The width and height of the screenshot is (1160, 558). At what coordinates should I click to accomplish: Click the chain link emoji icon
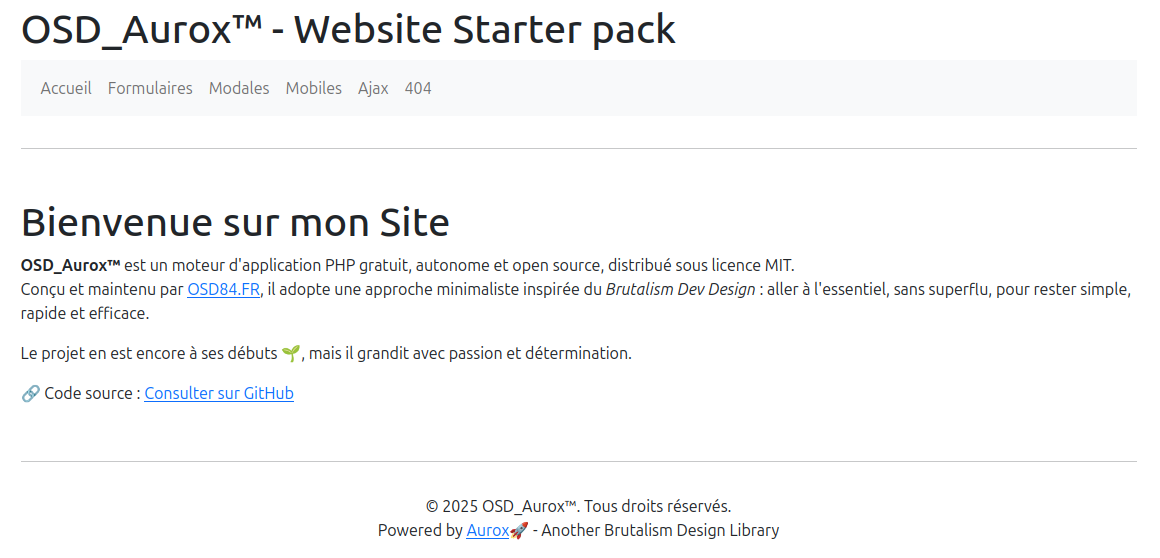pos(30,393)
